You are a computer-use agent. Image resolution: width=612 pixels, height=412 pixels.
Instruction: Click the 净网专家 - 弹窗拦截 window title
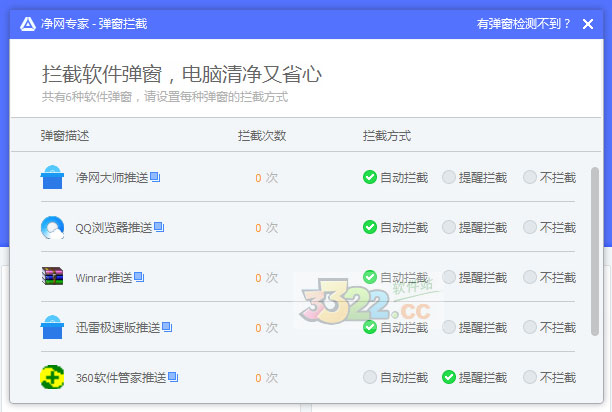94,24
